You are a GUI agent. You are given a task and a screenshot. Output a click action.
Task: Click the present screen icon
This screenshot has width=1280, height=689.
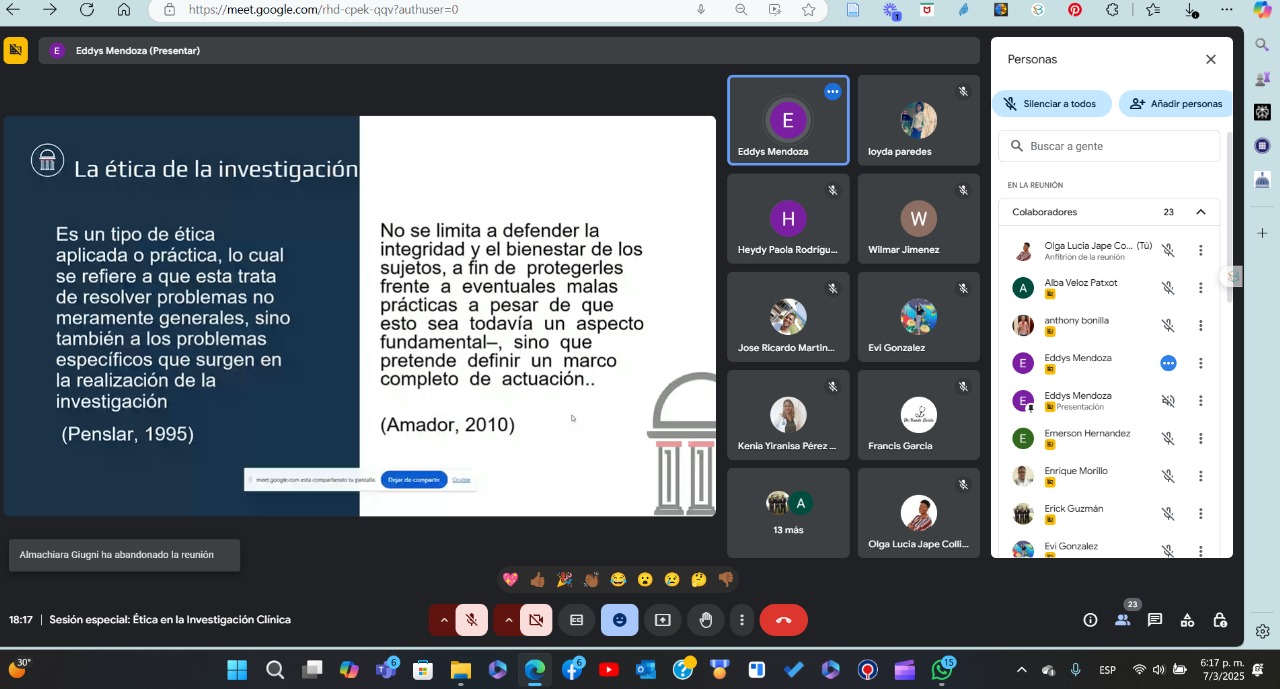point(662,620)
